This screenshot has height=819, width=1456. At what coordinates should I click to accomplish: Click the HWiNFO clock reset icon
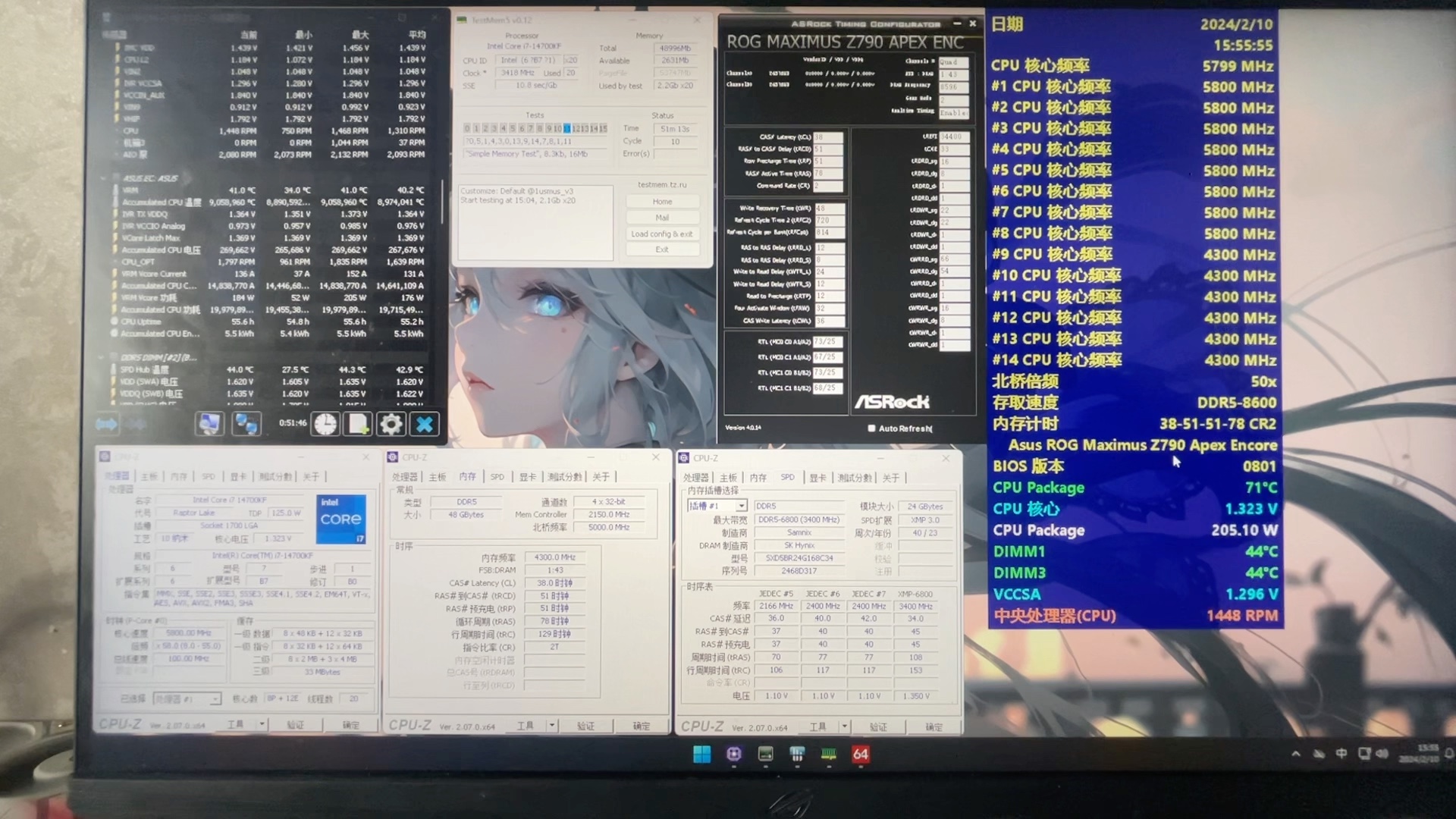pyautogui.click(x=325, y=423)
